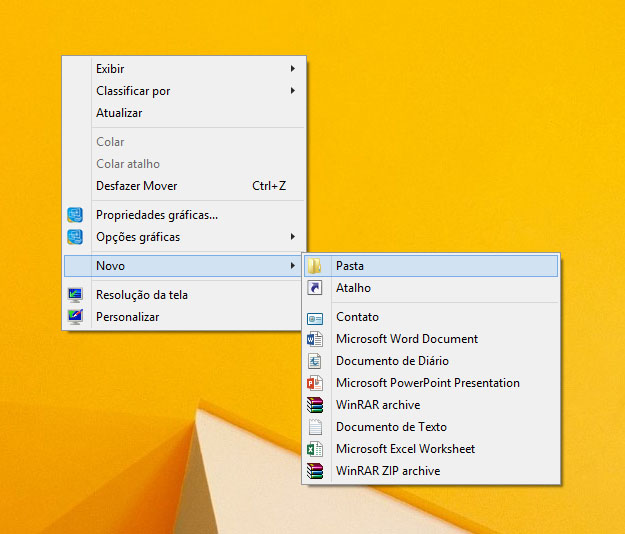Click the Pasta folder icon
This screenshot has height=534, width=625.
pyautogui.click(x=315, y=266)
